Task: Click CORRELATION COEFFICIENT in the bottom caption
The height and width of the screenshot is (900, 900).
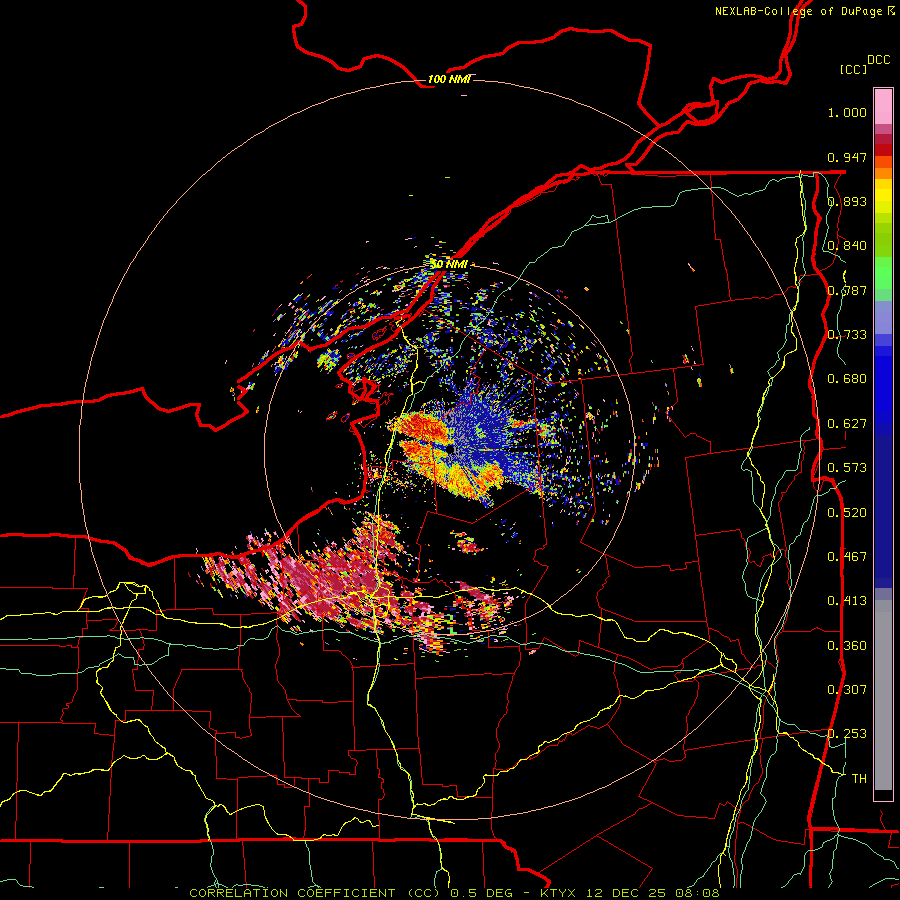Action: point(292,893)
